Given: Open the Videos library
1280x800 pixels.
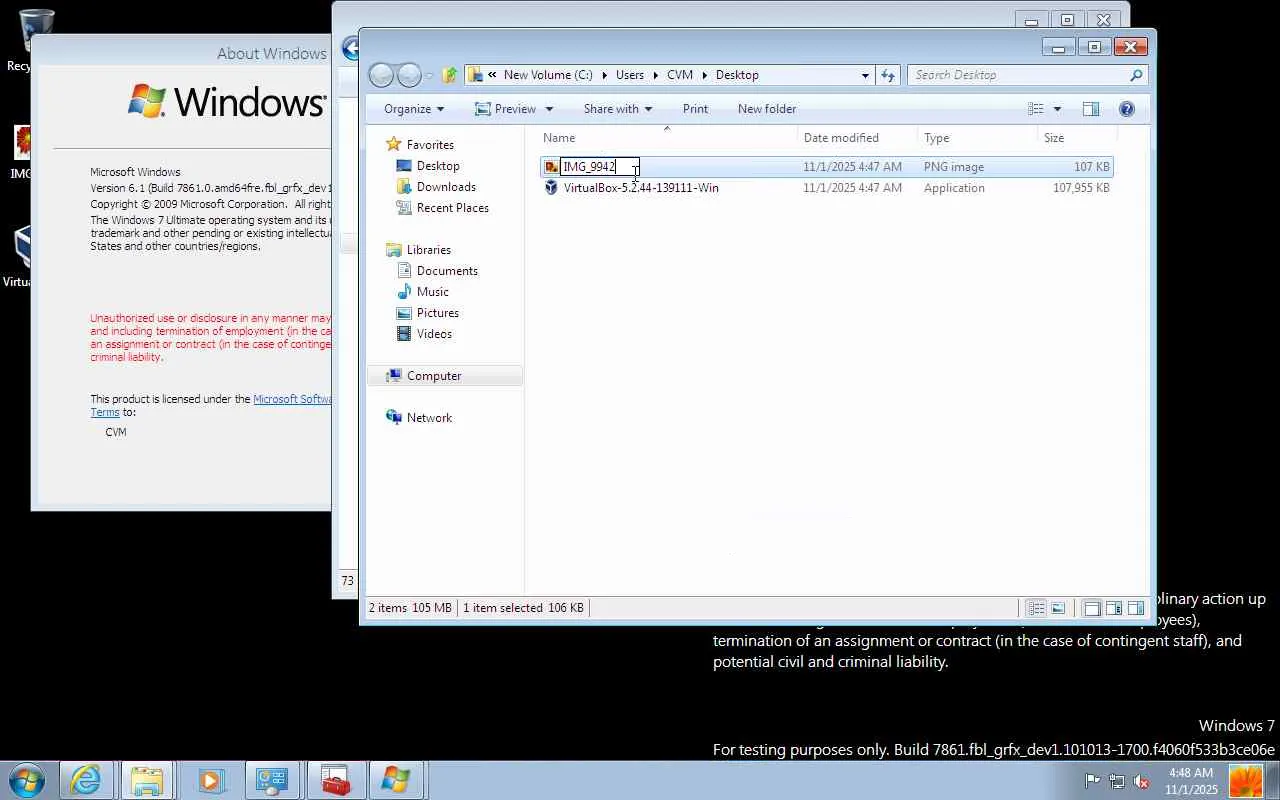Looking at the screenshot, I should pos(434,334).
